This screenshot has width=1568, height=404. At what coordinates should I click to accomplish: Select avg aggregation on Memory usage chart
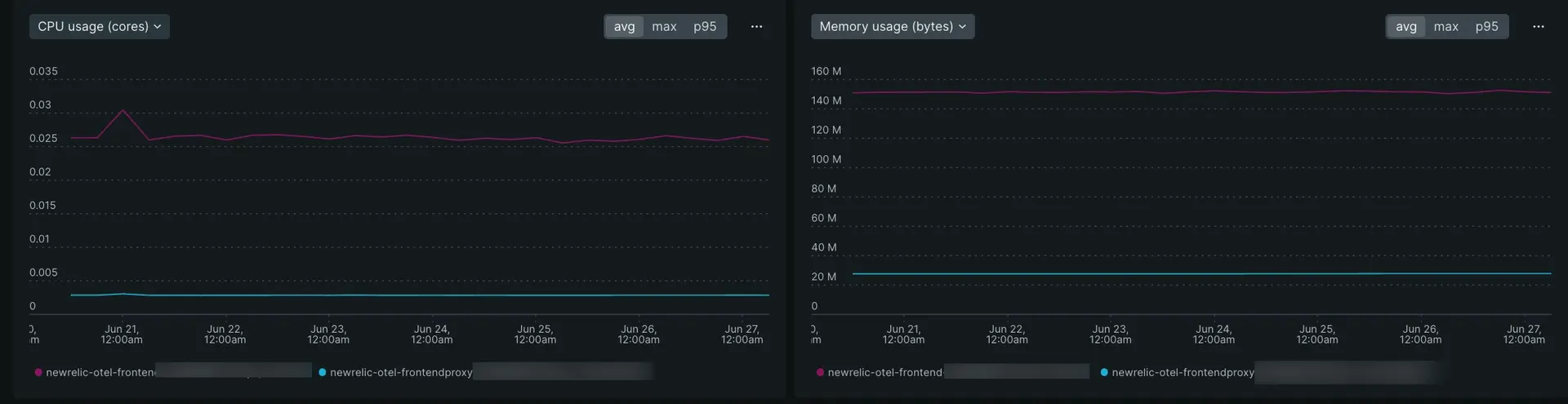point(1405,27)
